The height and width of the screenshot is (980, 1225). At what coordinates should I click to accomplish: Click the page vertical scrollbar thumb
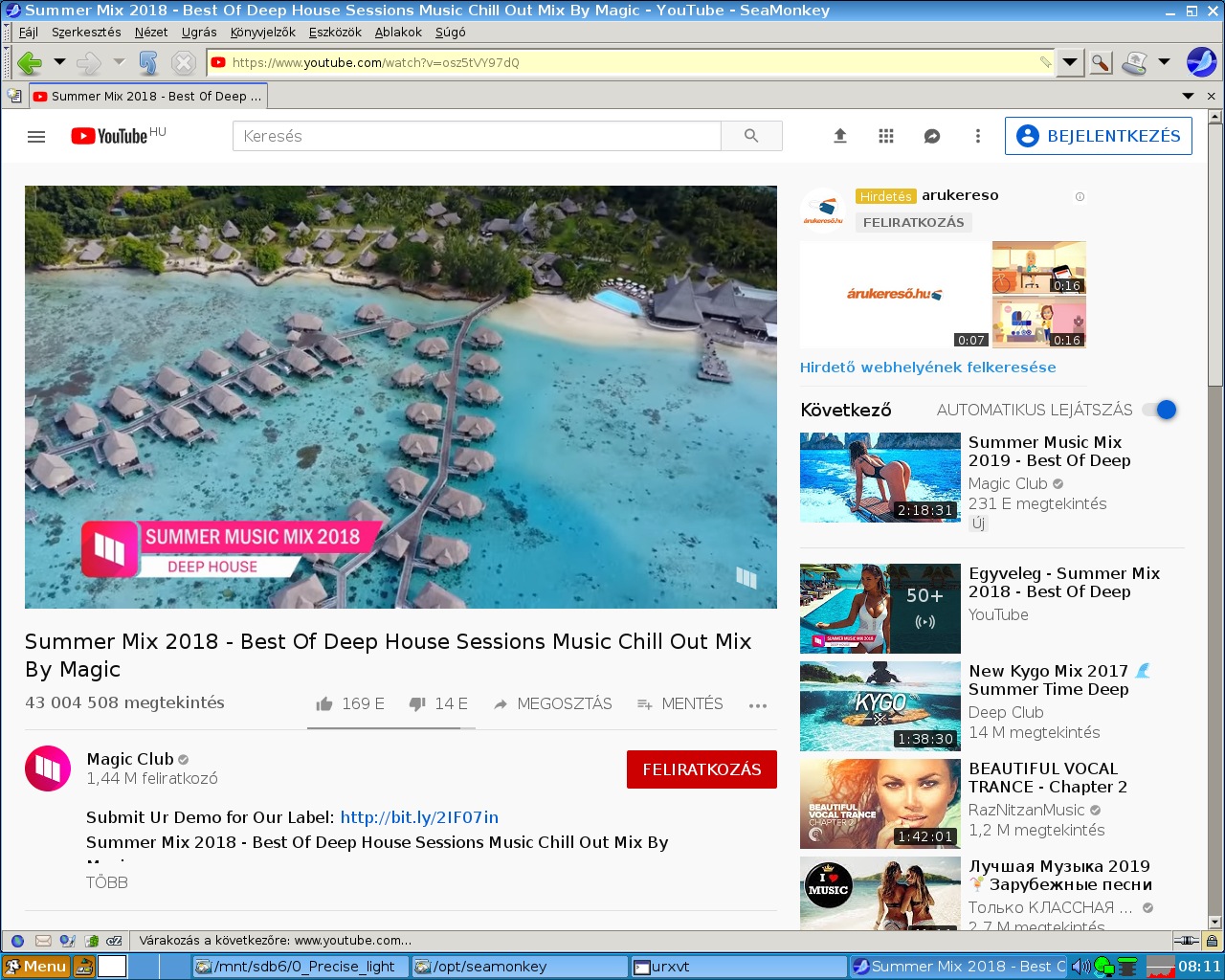click(x=1215, y=256)
